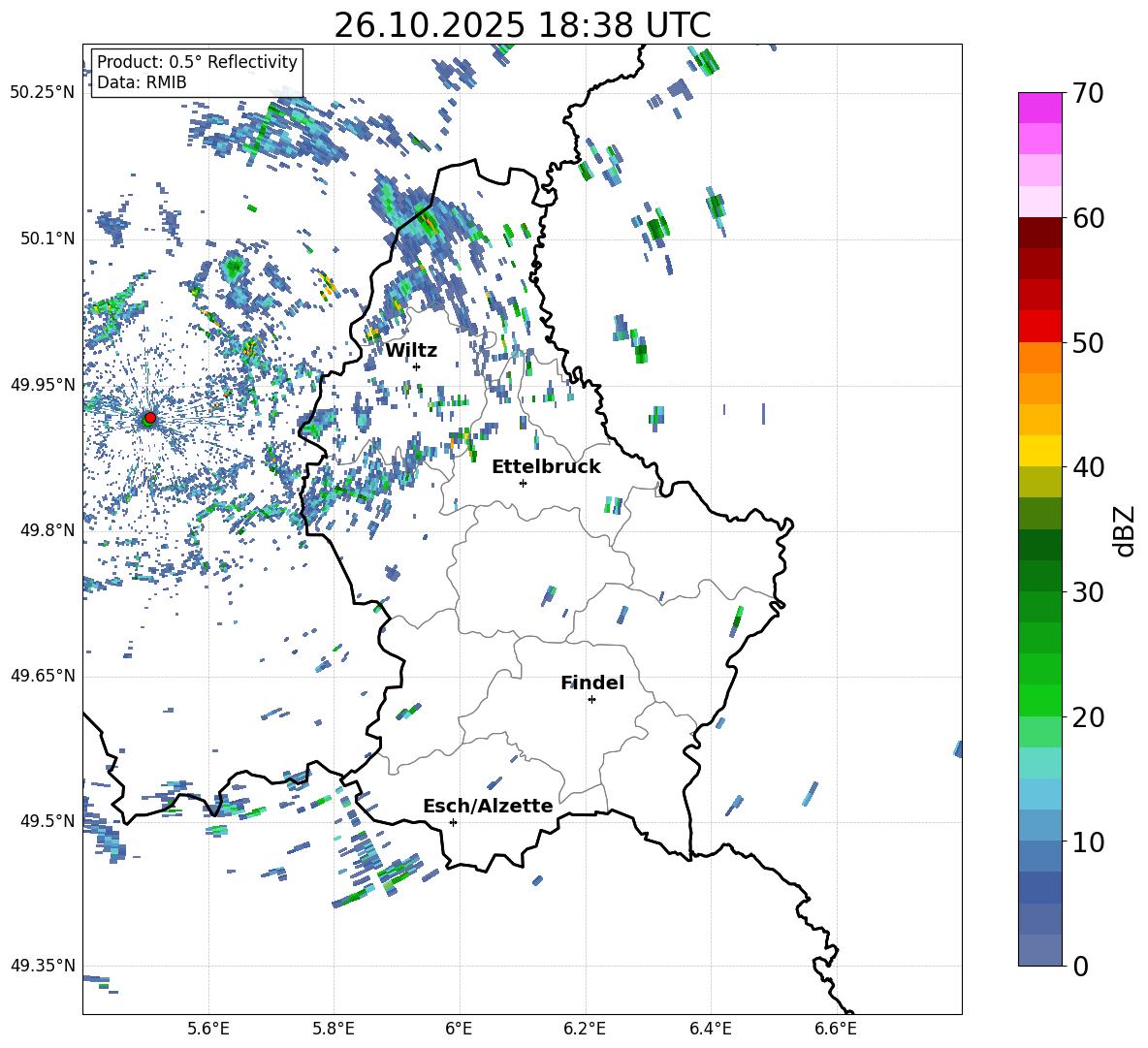Click the cross marker below Esch/Alzette label

click(453, 822)
